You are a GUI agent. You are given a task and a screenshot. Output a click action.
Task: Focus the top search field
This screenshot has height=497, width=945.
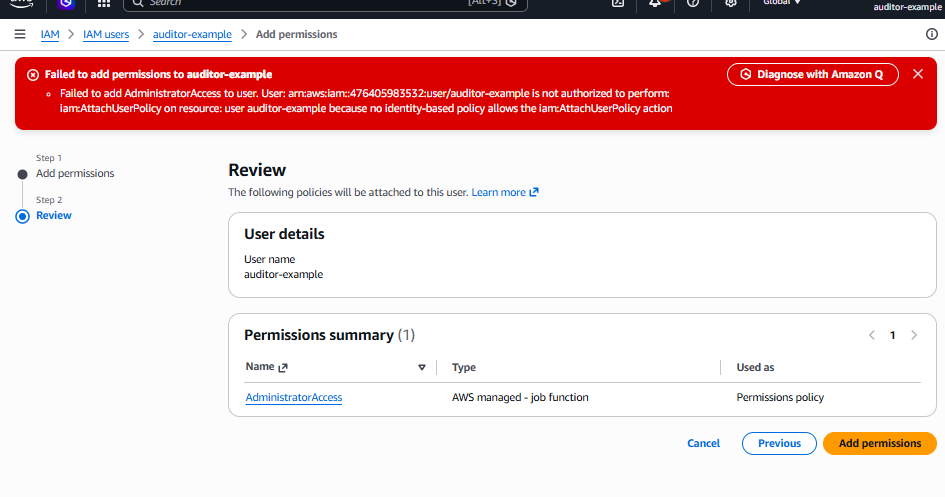pos(325,4)
